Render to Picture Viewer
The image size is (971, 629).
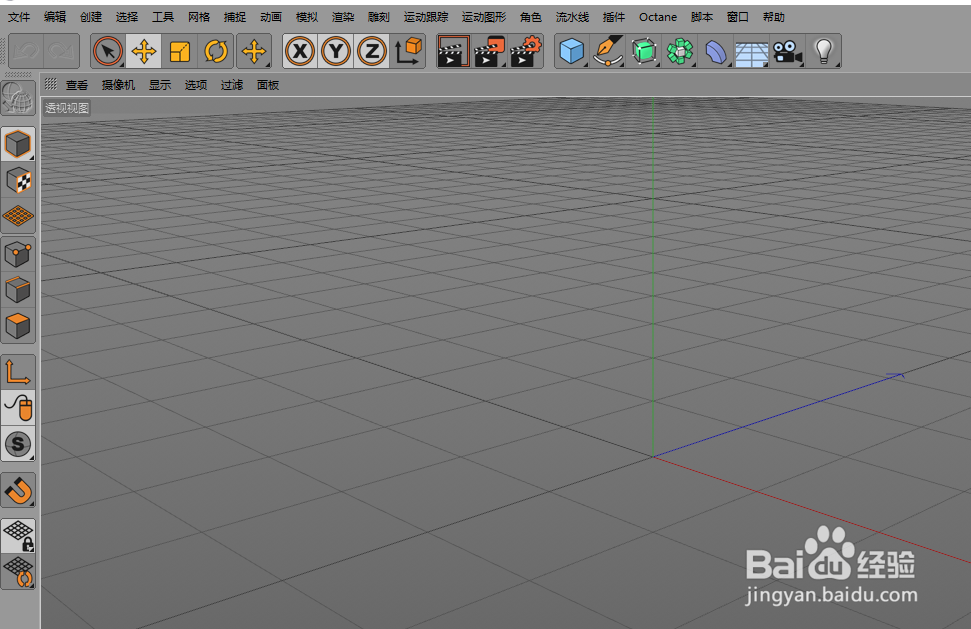(490, 51)
